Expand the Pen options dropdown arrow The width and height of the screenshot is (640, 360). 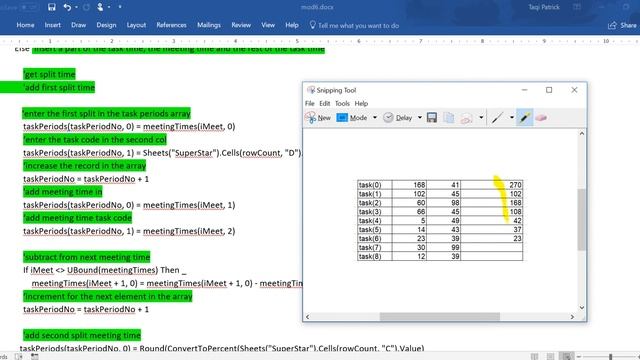pyautogui.click(x=512, y=118)
